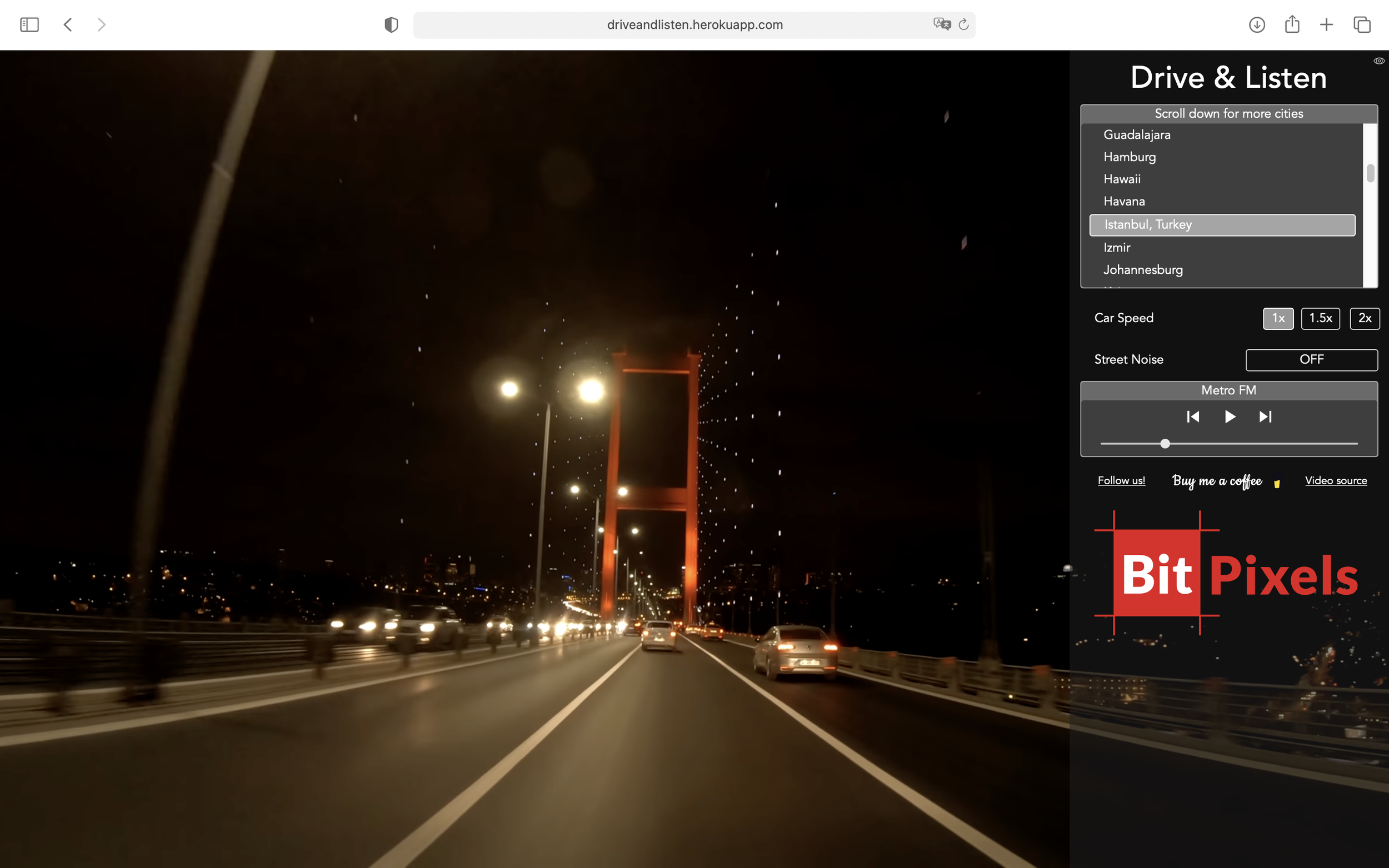Set car speed to 2x
Image resolution: width=1389 pixels, height=868 pixels.
(1365, 318)
